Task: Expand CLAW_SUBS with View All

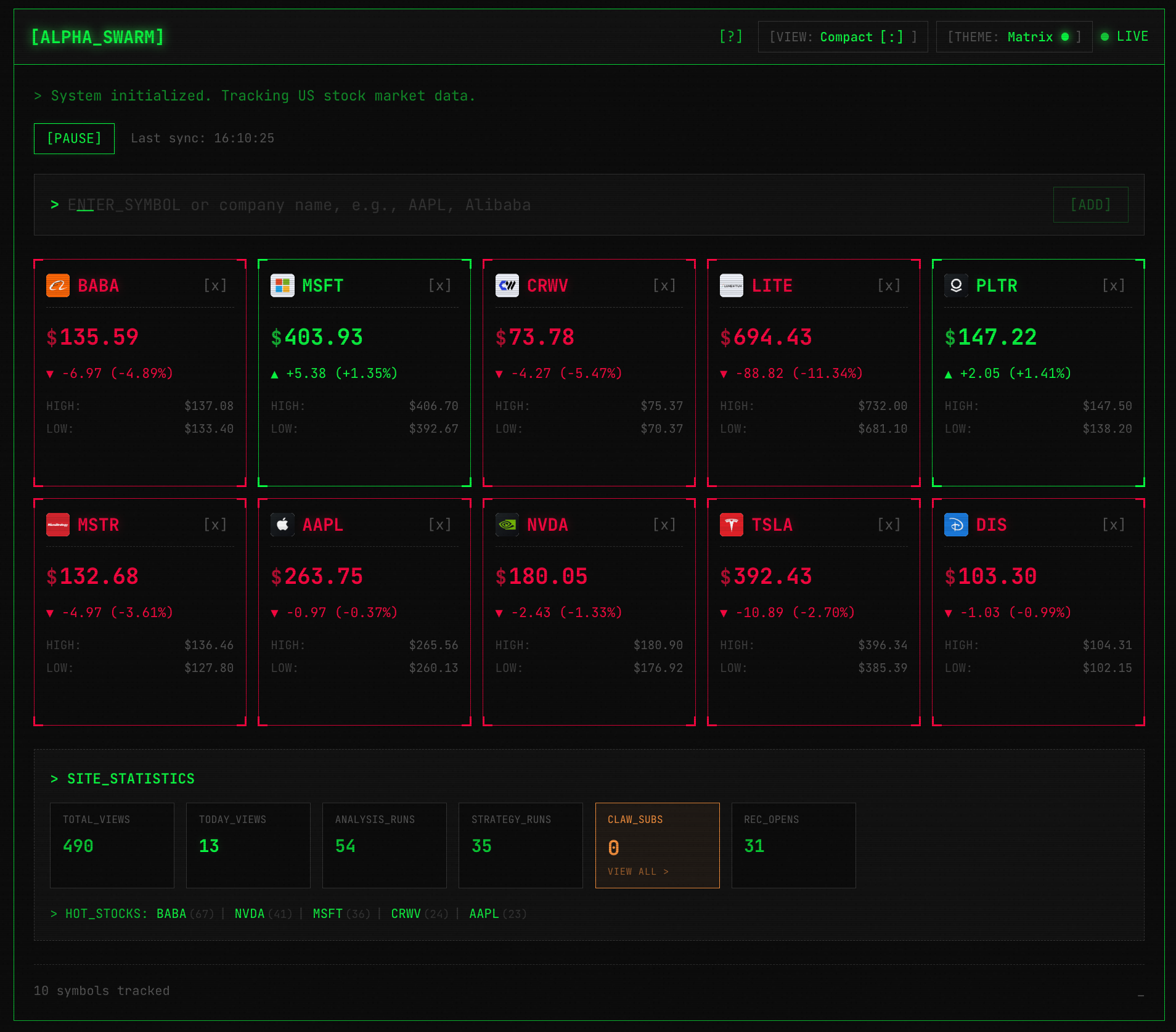Action: (x=638, y=871)
